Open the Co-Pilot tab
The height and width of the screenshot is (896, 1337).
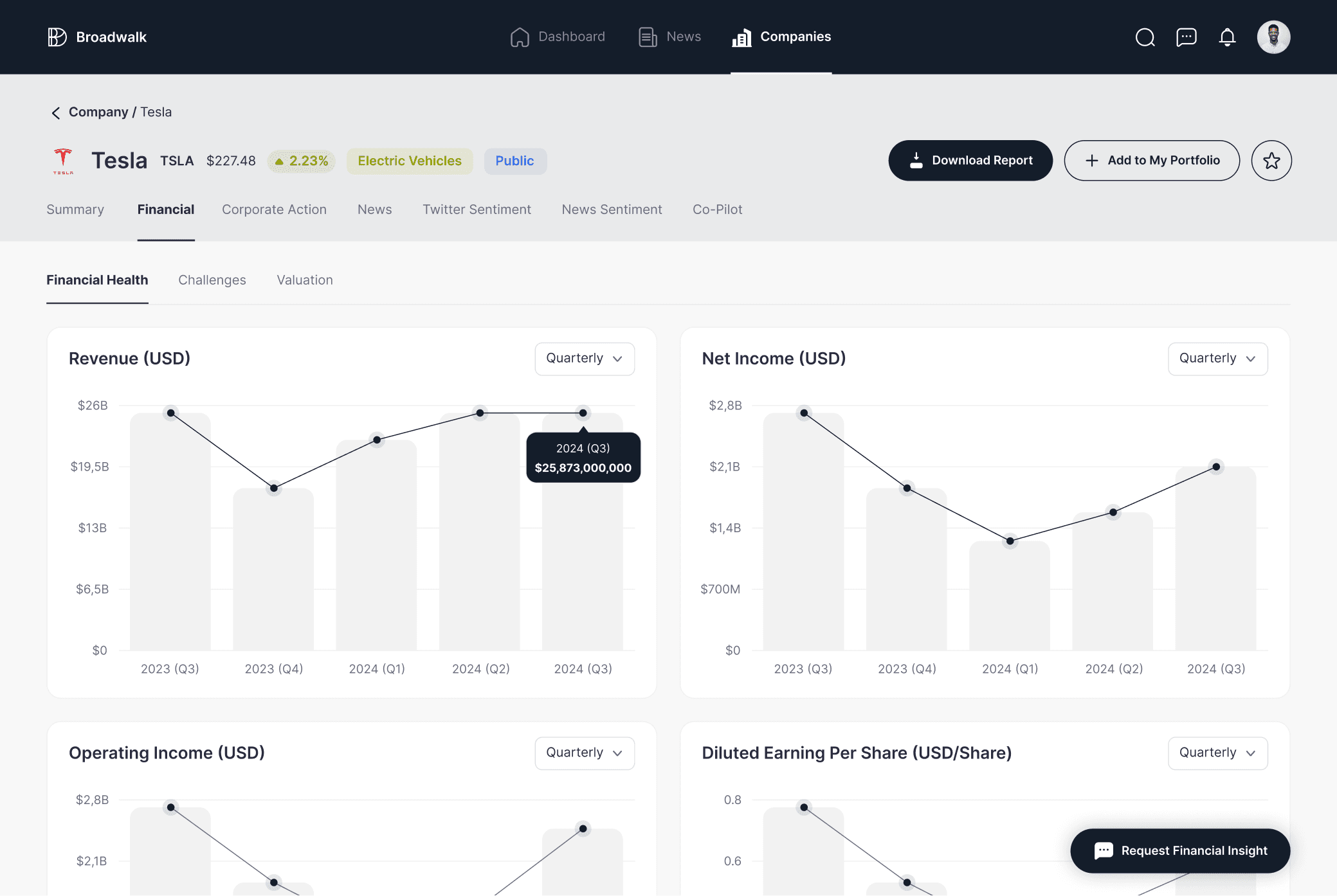point(717,210)
